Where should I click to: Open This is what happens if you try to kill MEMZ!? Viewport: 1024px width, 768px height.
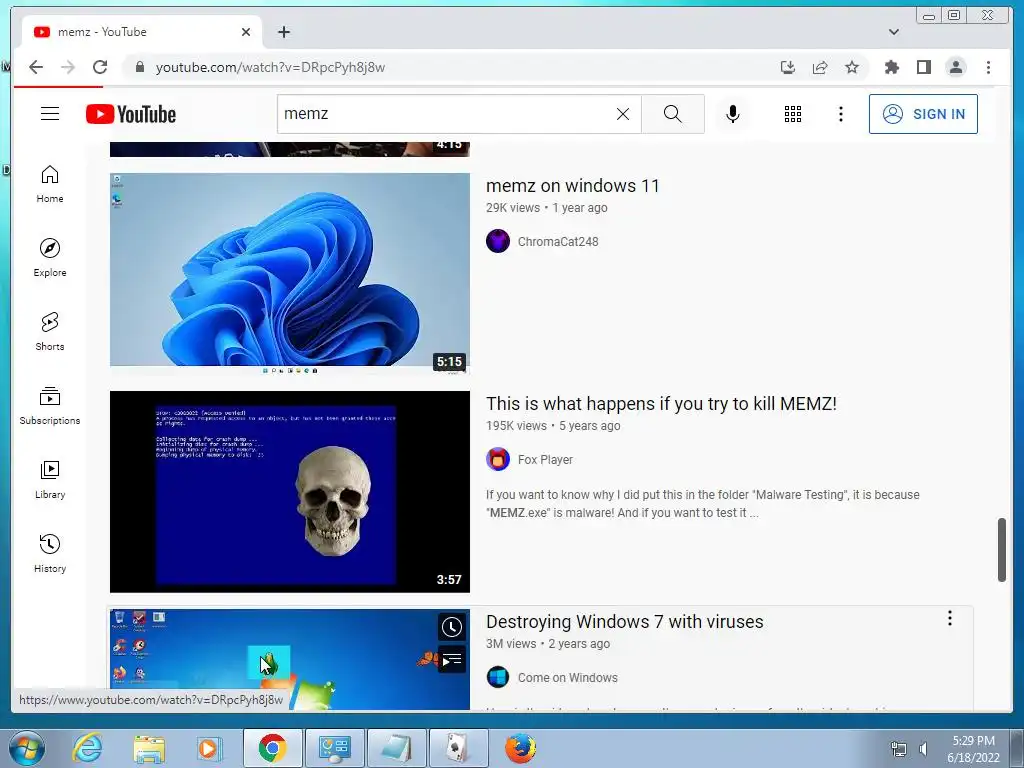(661, 404)
